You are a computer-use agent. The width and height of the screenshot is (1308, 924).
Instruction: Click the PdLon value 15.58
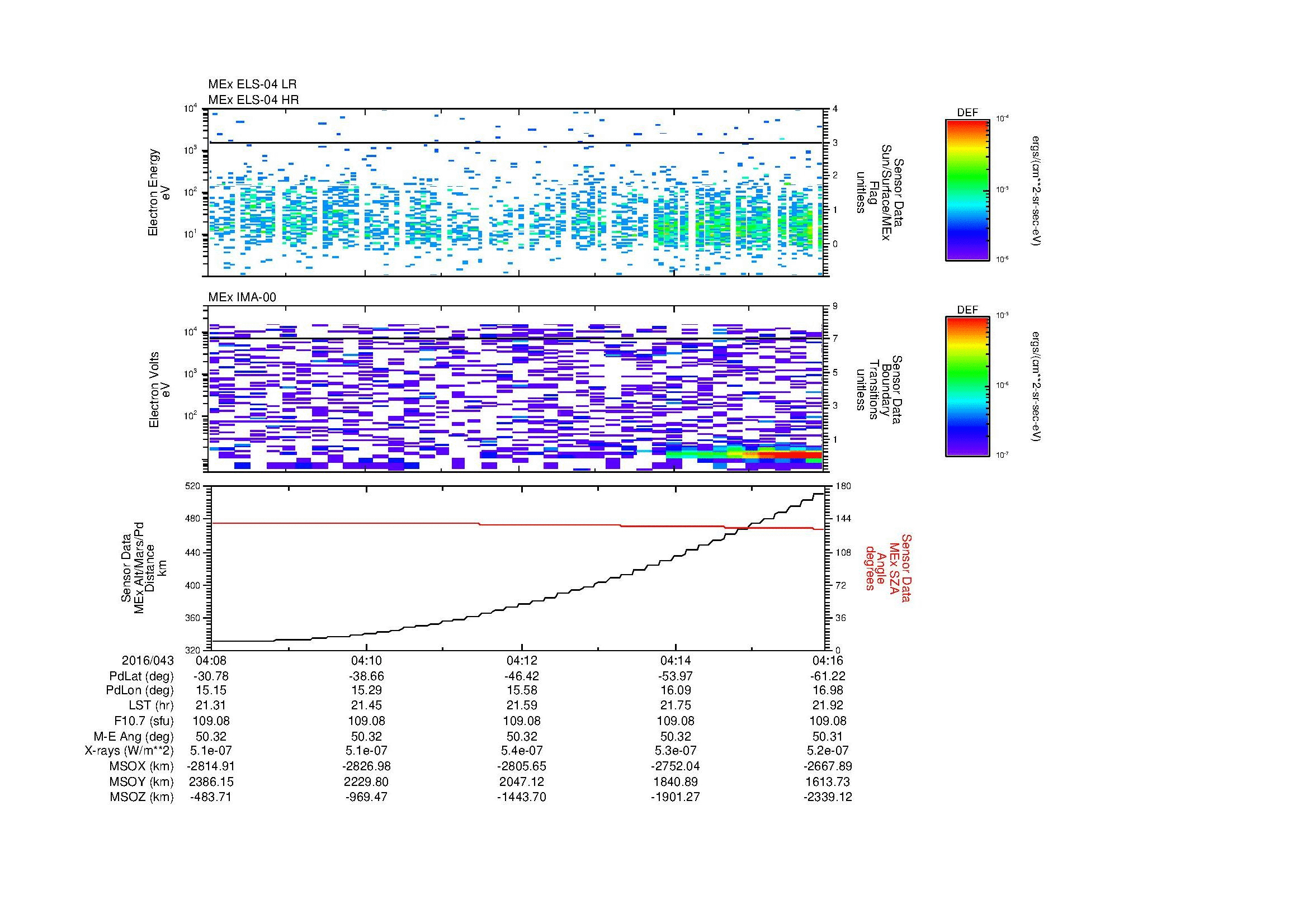521,690
